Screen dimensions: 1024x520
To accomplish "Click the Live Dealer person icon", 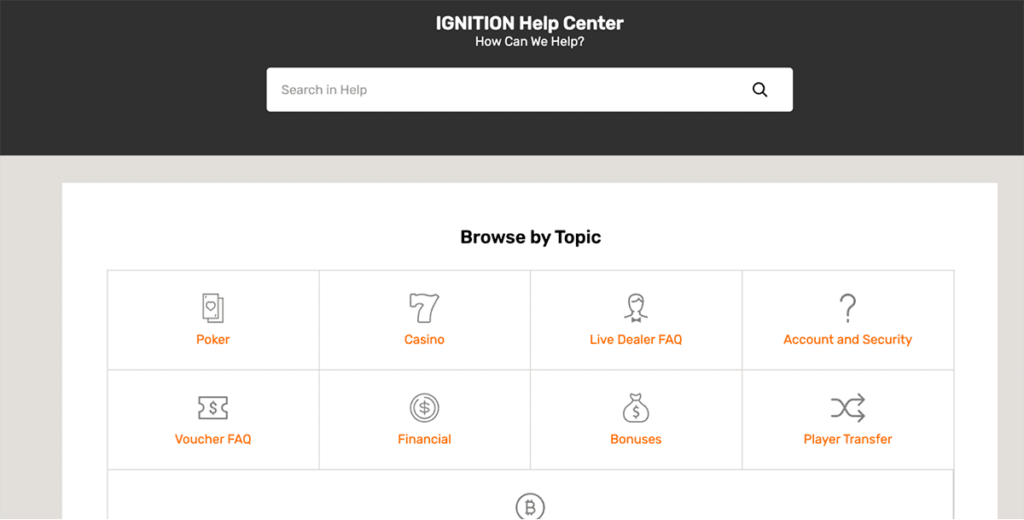I will (635, 308).
